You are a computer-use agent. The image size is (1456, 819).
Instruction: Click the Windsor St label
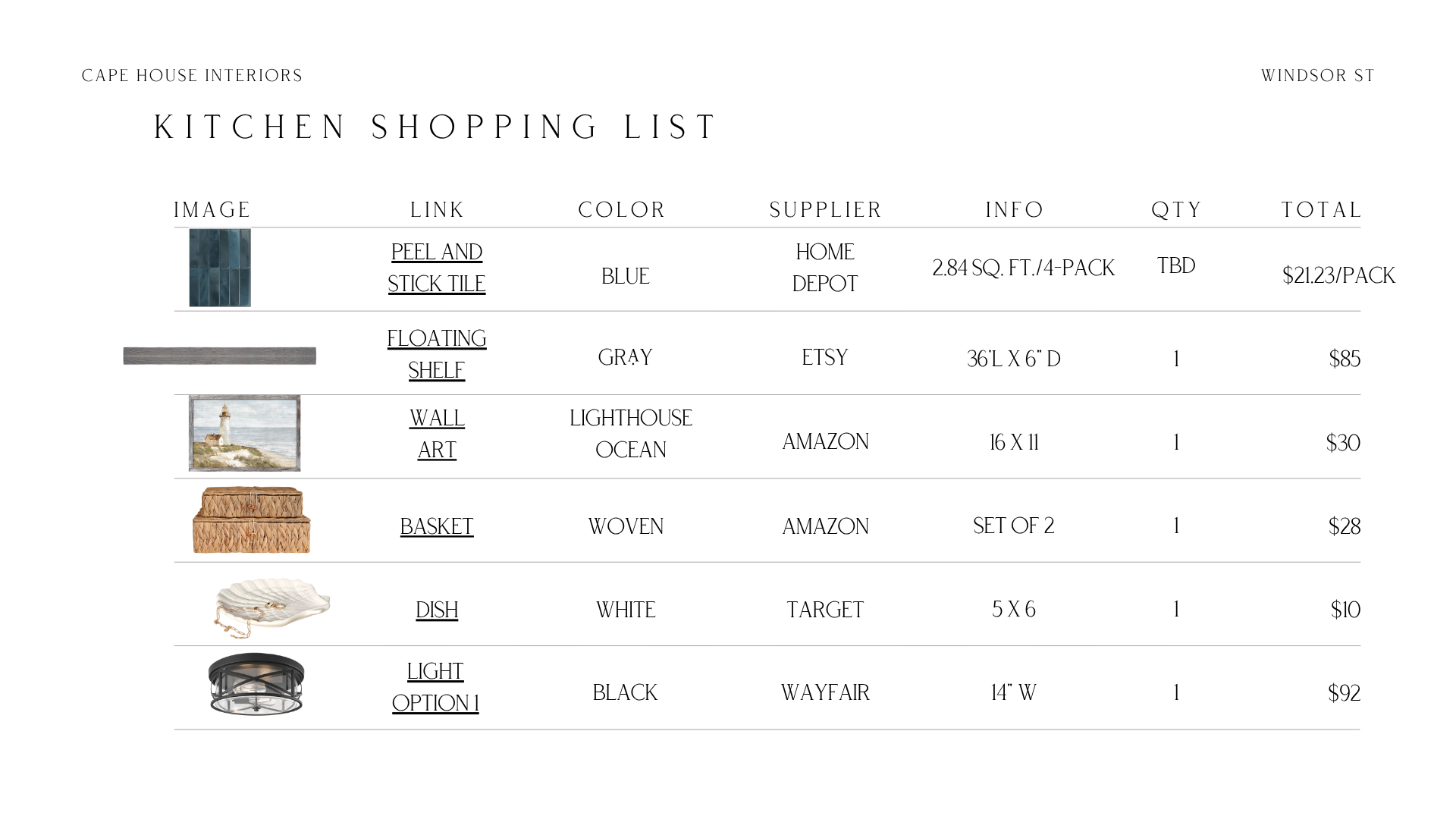[1318, 76]
